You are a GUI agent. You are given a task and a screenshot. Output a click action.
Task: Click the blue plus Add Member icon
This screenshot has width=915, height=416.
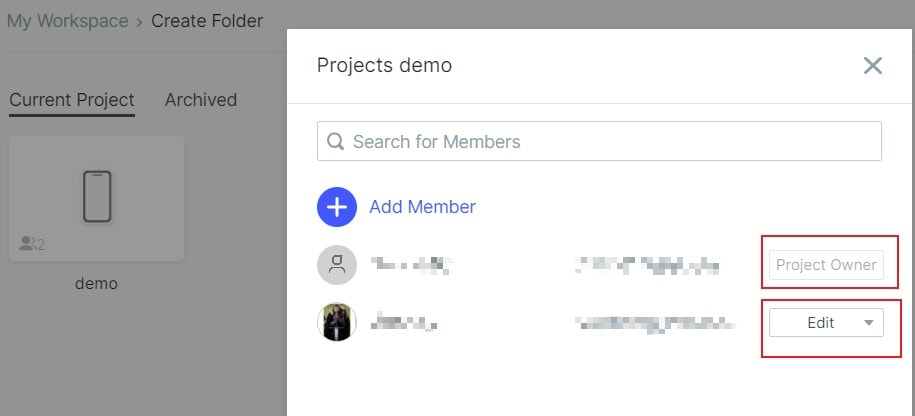337,207
